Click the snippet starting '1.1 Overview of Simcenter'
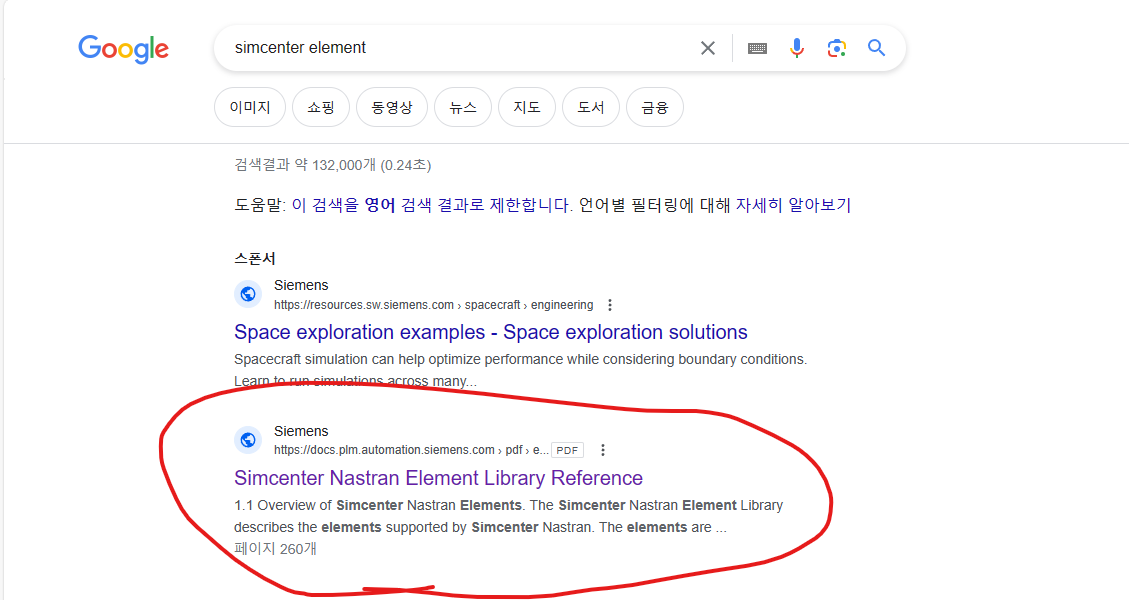This screenshot has width=1129, height=600. [508, 516]
